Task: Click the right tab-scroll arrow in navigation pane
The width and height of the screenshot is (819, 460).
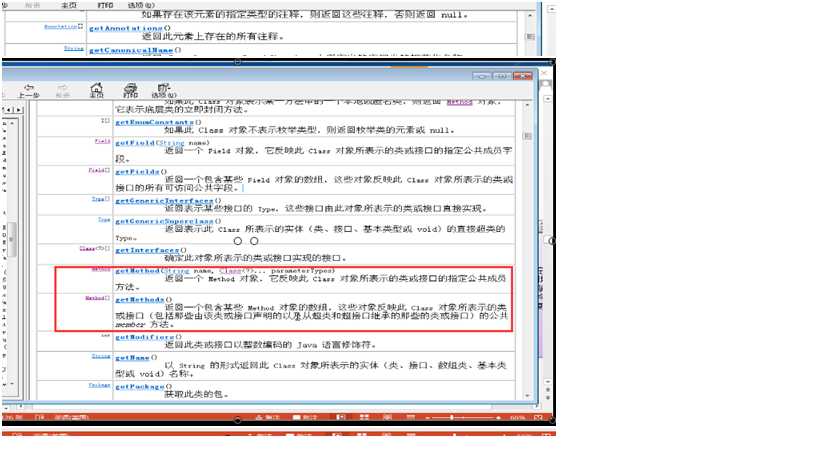Action: (19, 110)
